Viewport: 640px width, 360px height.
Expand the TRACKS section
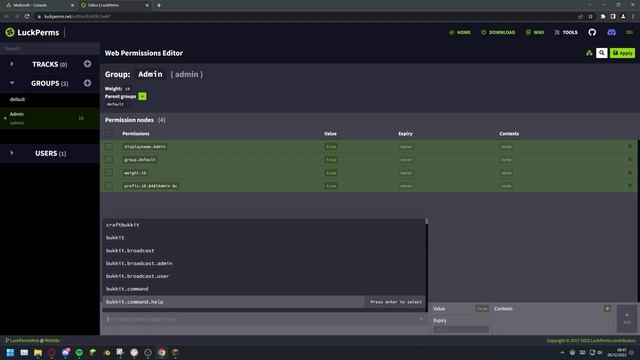point(12,64)
